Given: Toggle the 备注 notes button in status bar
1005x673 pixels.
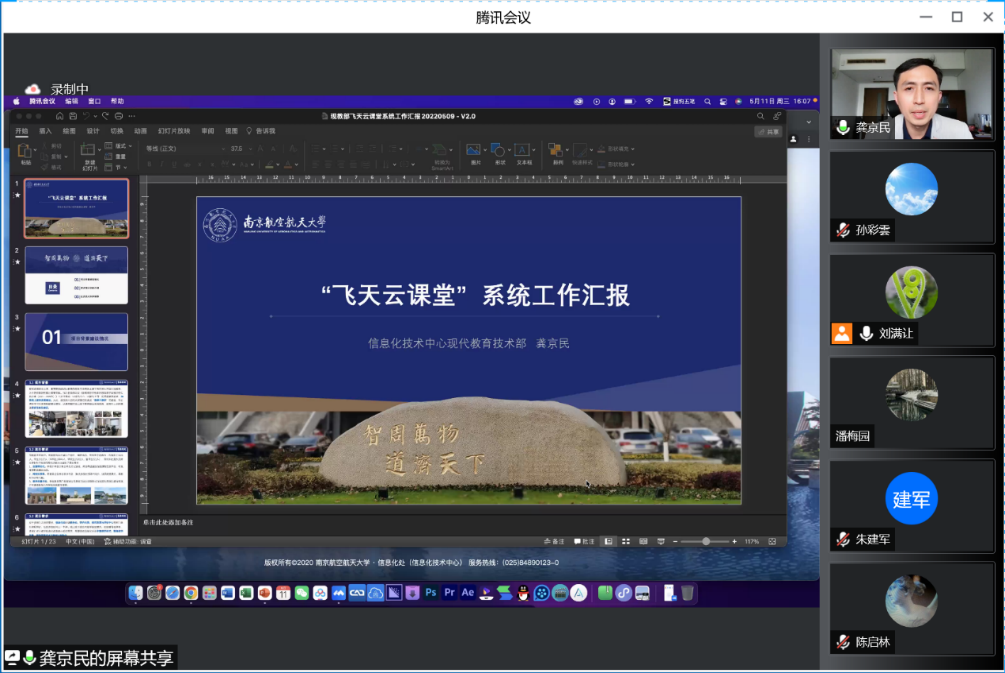Looking at the screenshot, I should coord(554,542).
